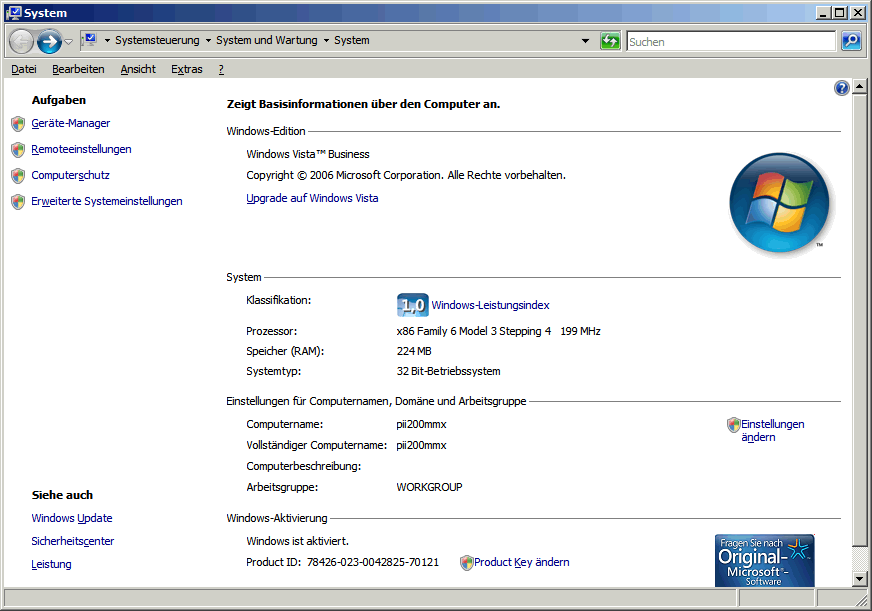Click the Windows Vista Business edition text
The width and height of the screenshot is (872, 611).
coord(308,154)
